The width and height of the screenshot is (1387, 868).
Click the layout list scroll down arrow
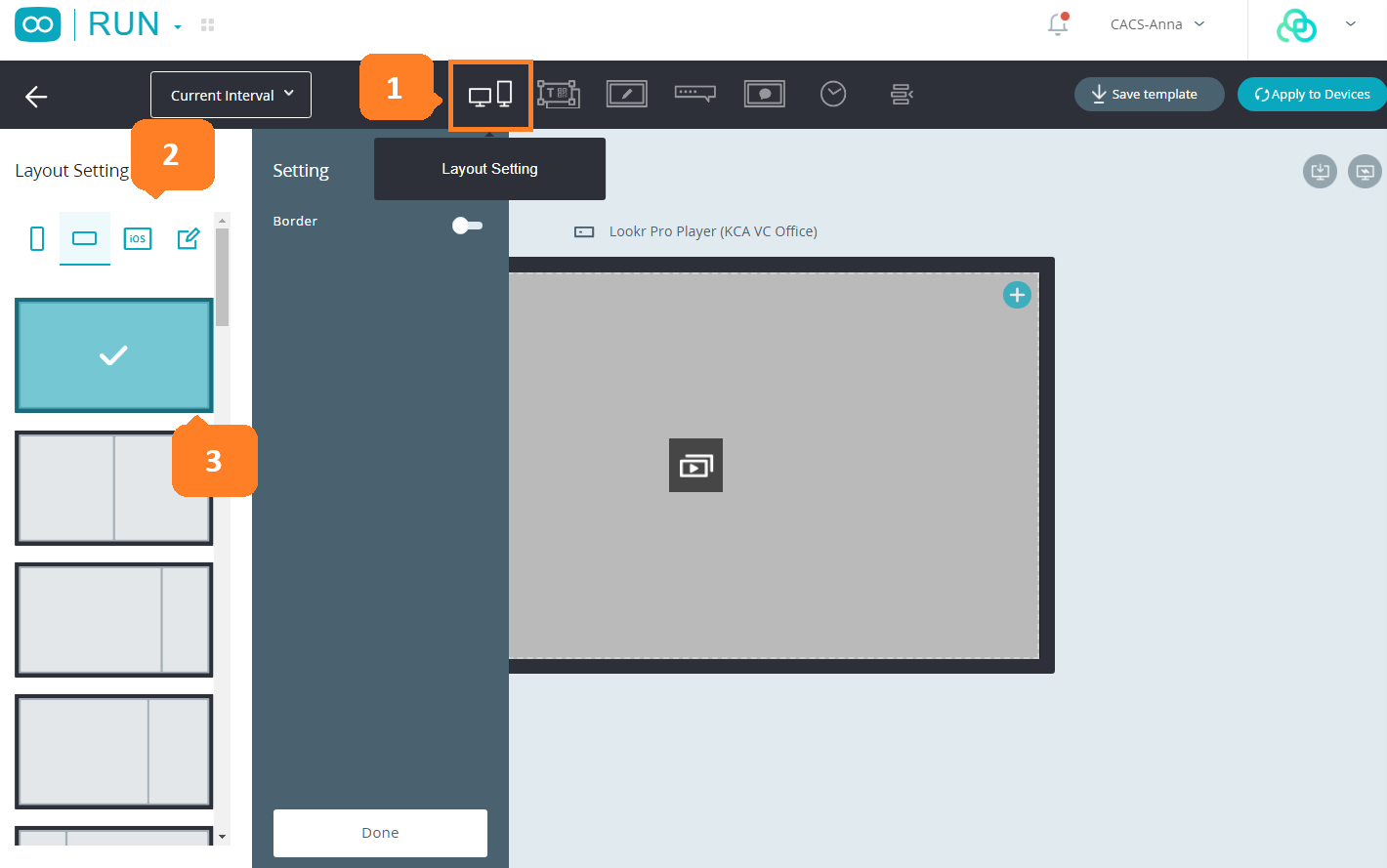pyautogui.click(x=222, y=837)
